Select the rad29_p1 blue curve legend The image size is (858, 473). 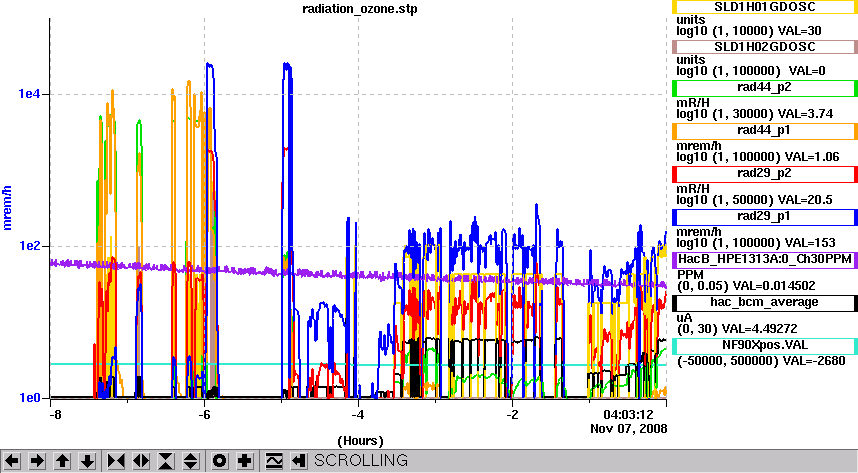coord(764,217)
